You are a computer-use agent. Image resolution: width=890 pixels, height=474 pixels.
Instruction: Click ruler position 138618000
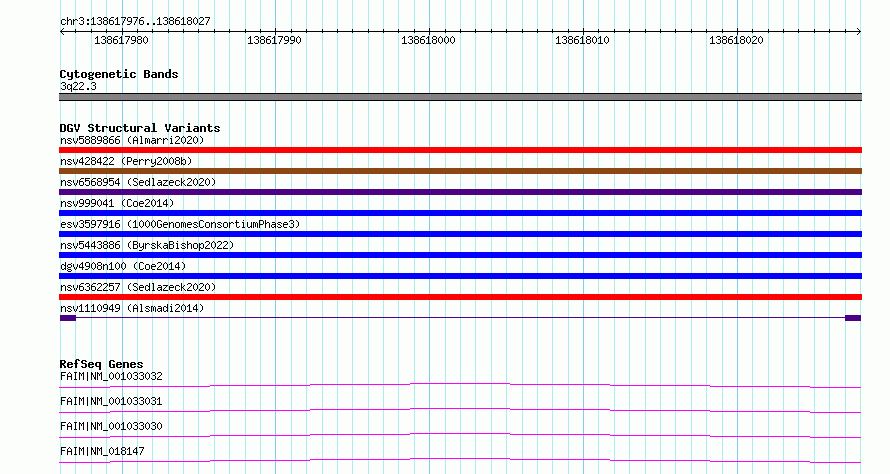pyautogui.click(x=428, y=40)
